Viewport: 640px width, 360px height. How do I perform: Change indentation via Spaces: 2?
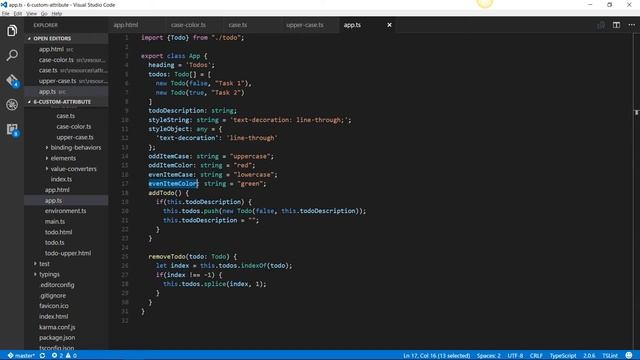[489, 356]
